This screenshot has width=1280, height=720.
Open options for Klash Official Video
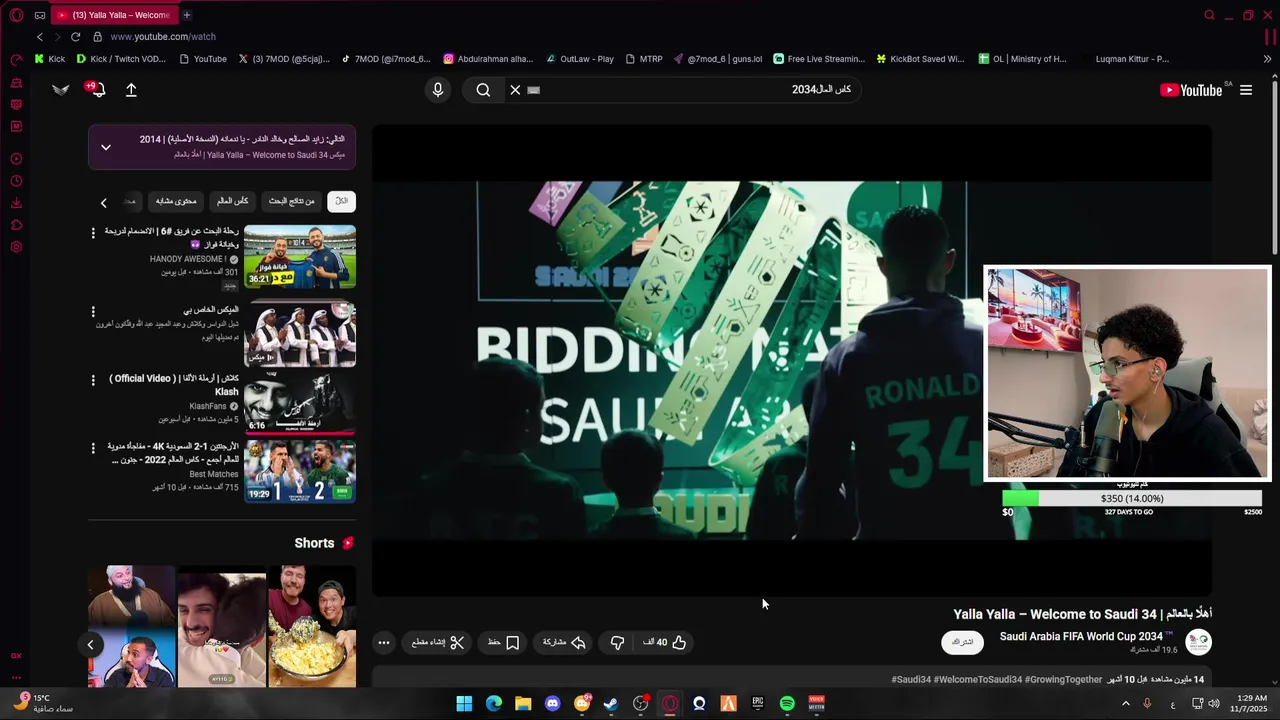pos(93,380)
